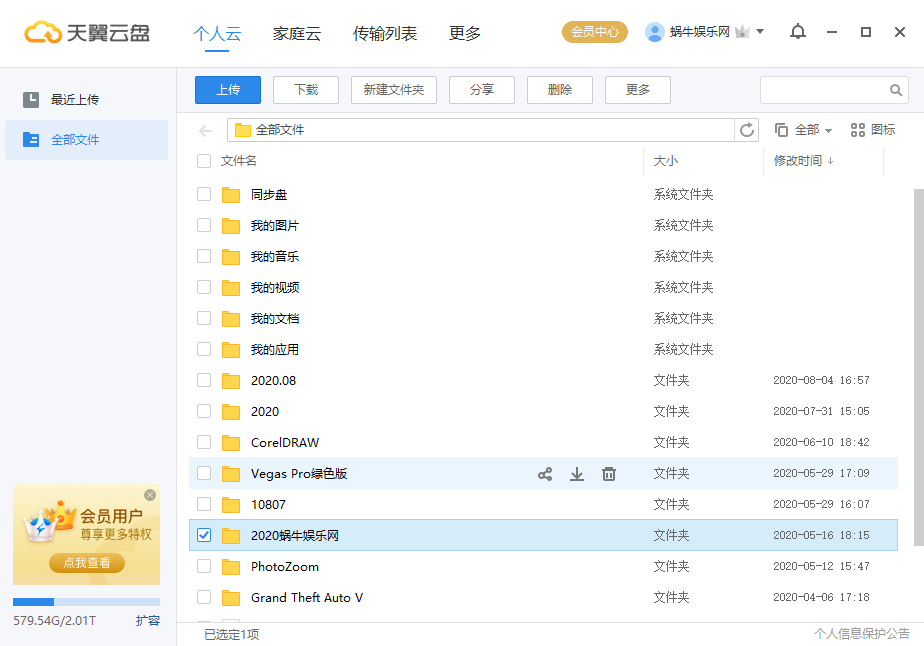Uncheck the 2020蜗牛娱乐网 folder checkbox
The height and width of the screenshot is (646, 924).
(x=204, y=535)
